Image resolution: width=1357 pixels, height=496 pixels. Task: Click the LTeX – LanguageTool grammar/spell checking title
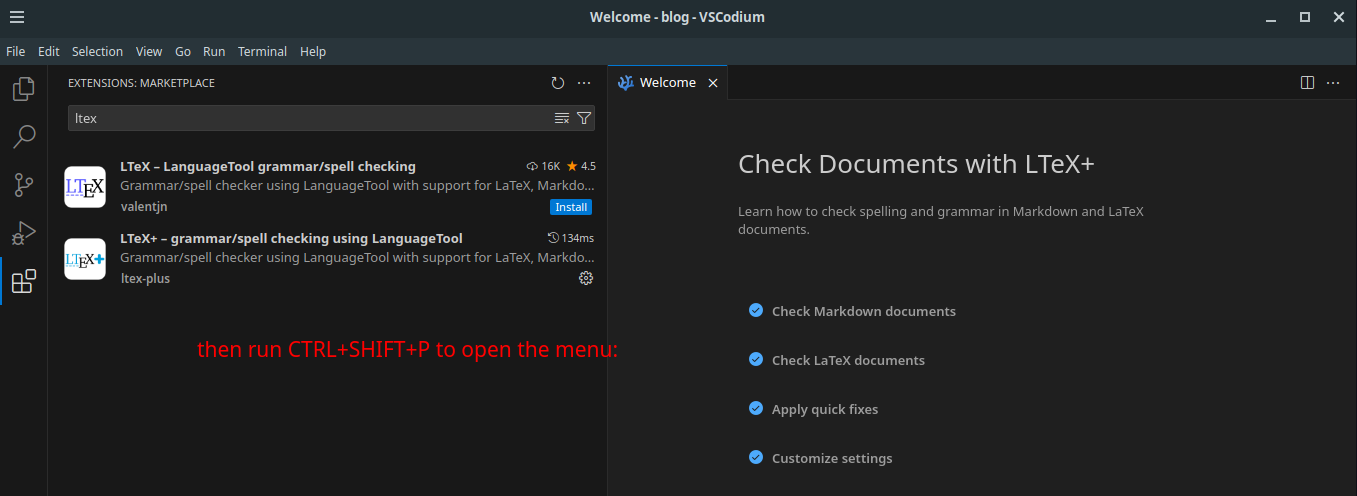click(268, 166)
